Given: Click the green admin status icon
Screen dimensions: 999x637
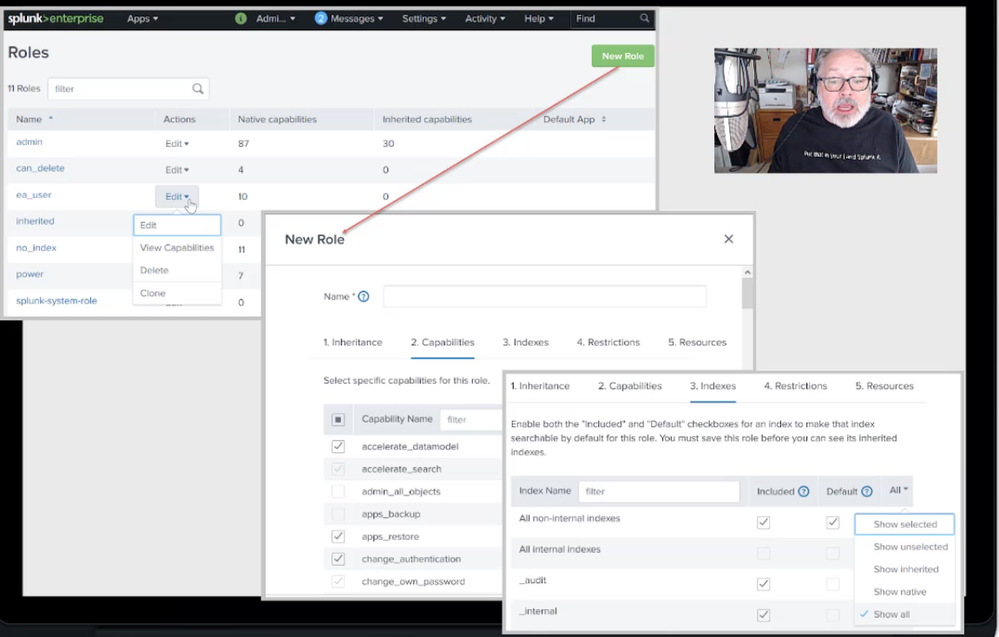Looking at the screenshot, I should pos(241,18).
